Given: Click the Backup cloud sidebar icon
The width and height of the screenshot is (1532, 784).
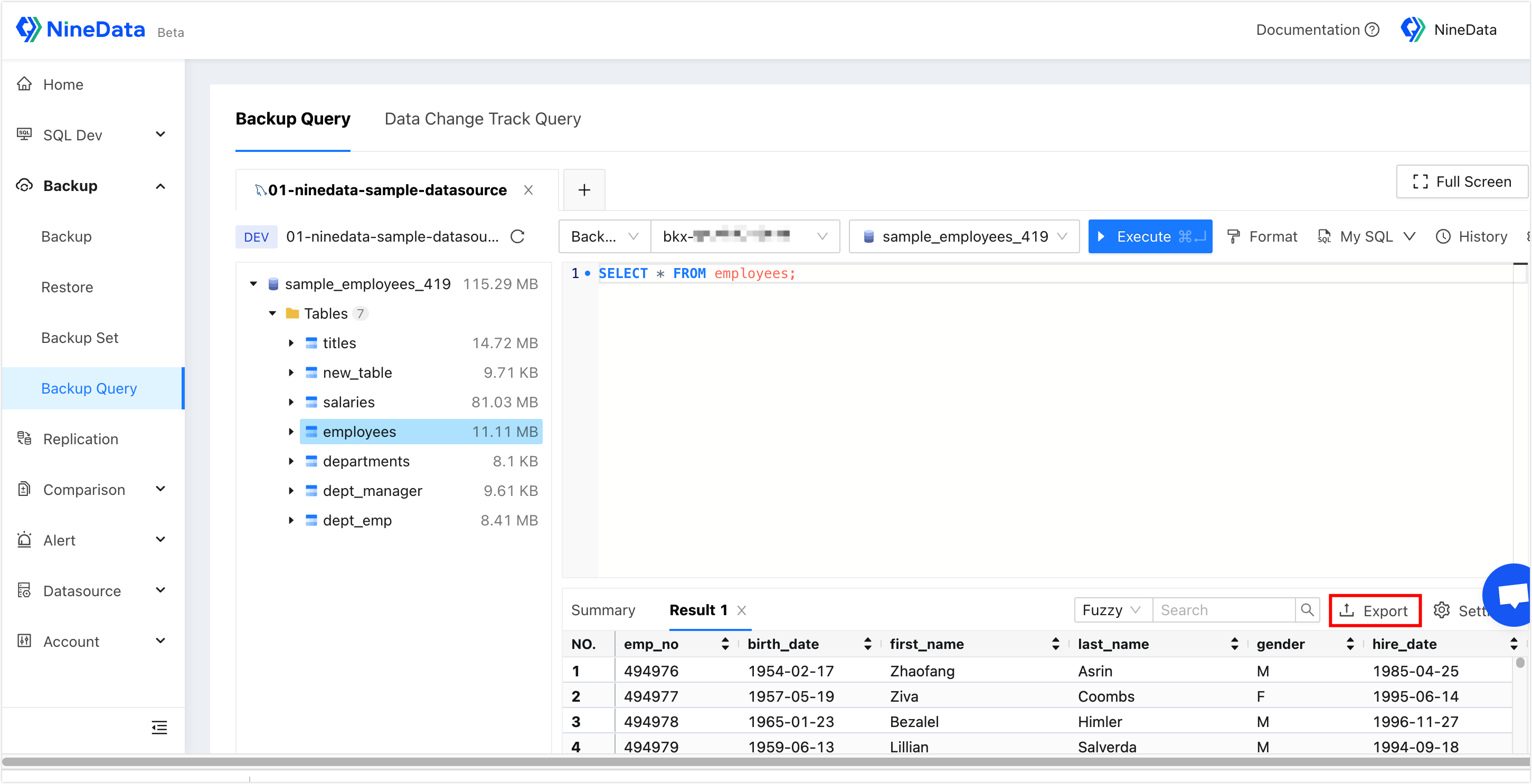Looking at the screenshot, I should (24, 185).
